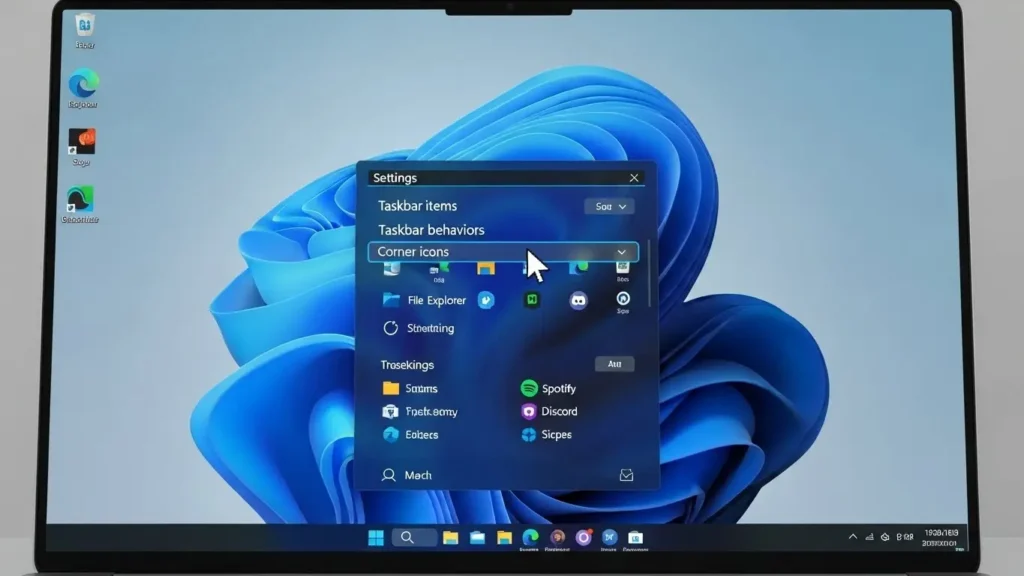Click the Taskbar items heading
This screenshot has width=1024, height=576.
tap(417, 206)
